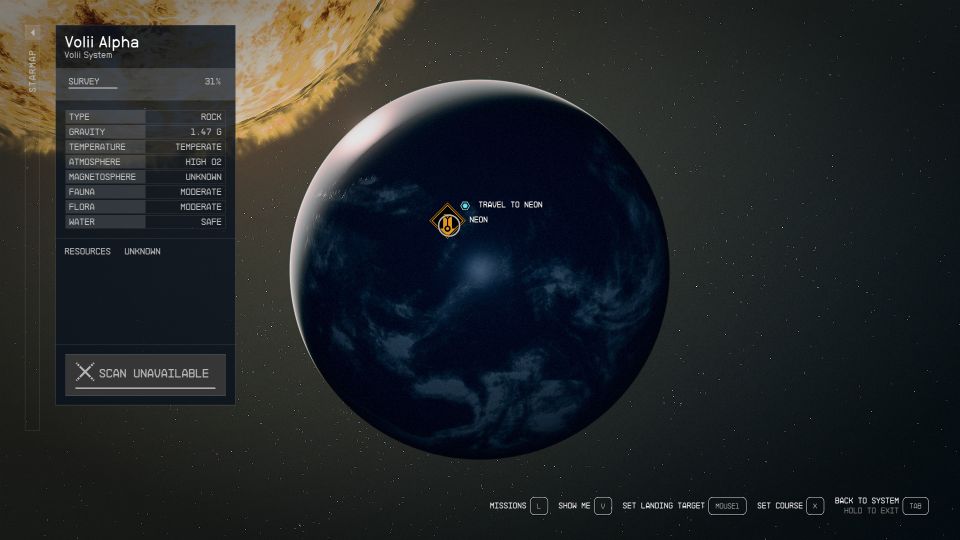Image resolution: width=960 pixels, height=540 pixels.
Task: Click the TAB key Back to System prompt
Action: (x=915, y=506)
